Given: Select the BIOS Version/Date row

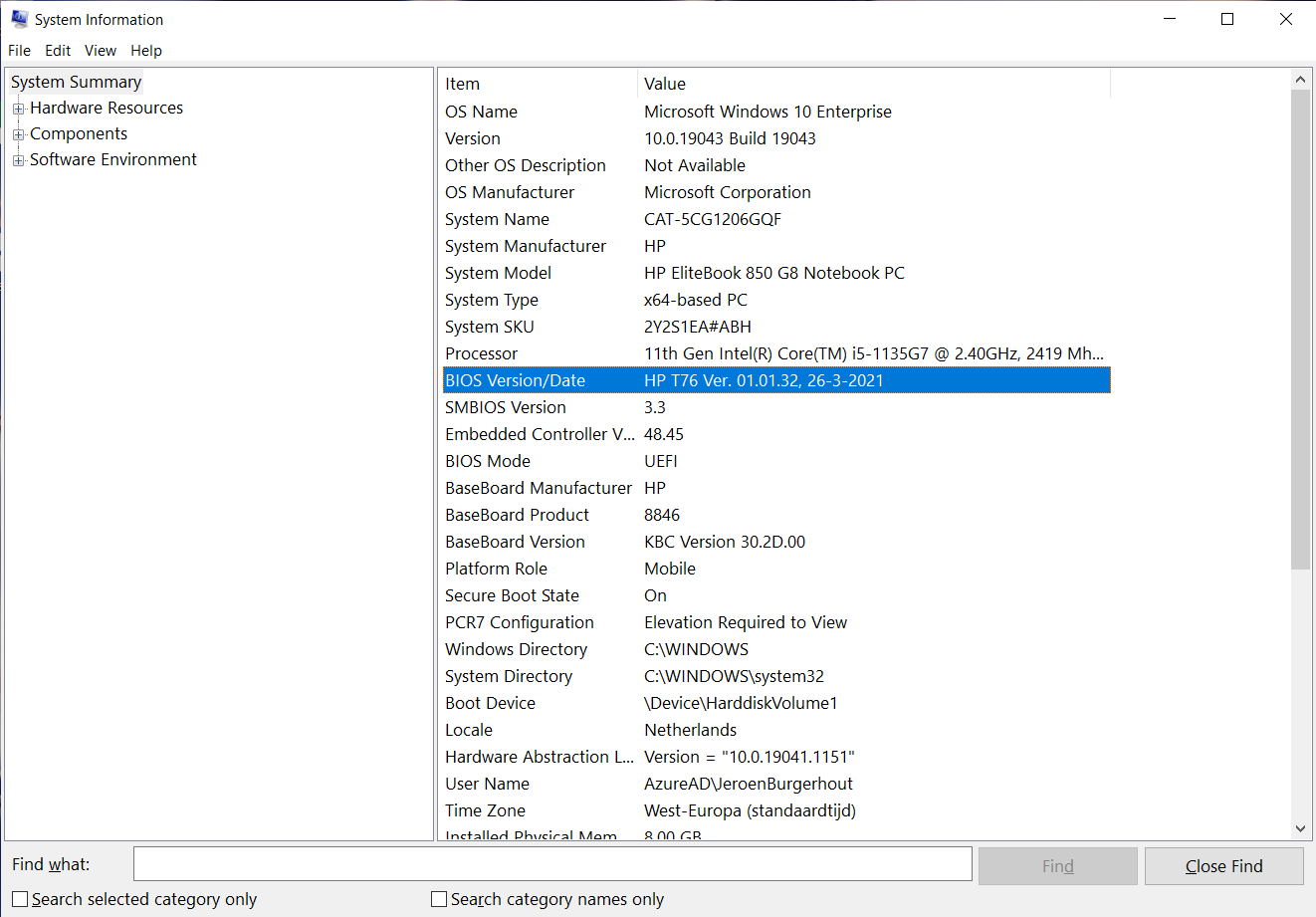Looking at the screenshot, I should point(697,379).
